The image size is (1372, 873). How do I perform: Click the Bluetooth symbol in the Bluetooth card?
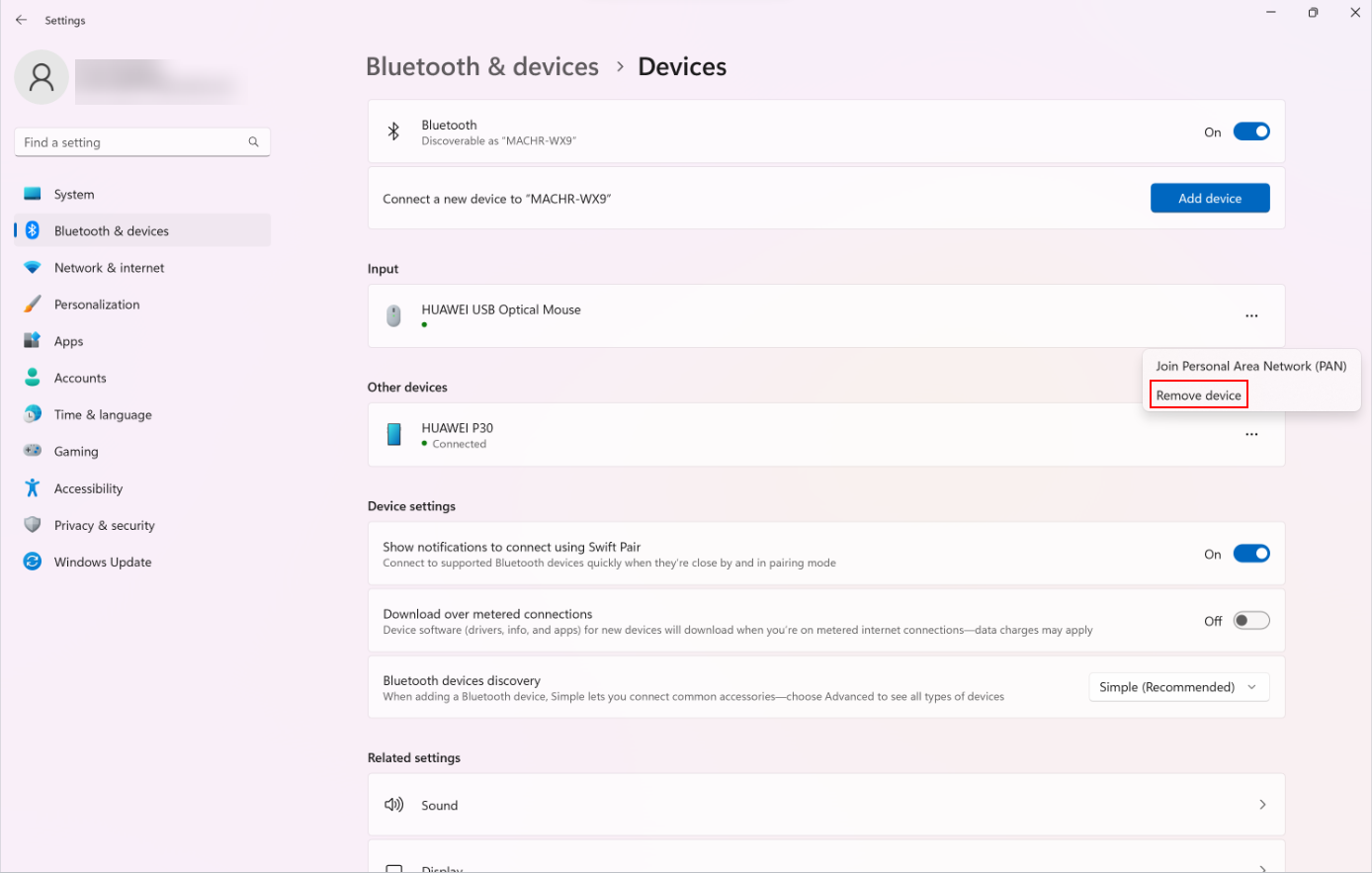click(x=393, y=131)
